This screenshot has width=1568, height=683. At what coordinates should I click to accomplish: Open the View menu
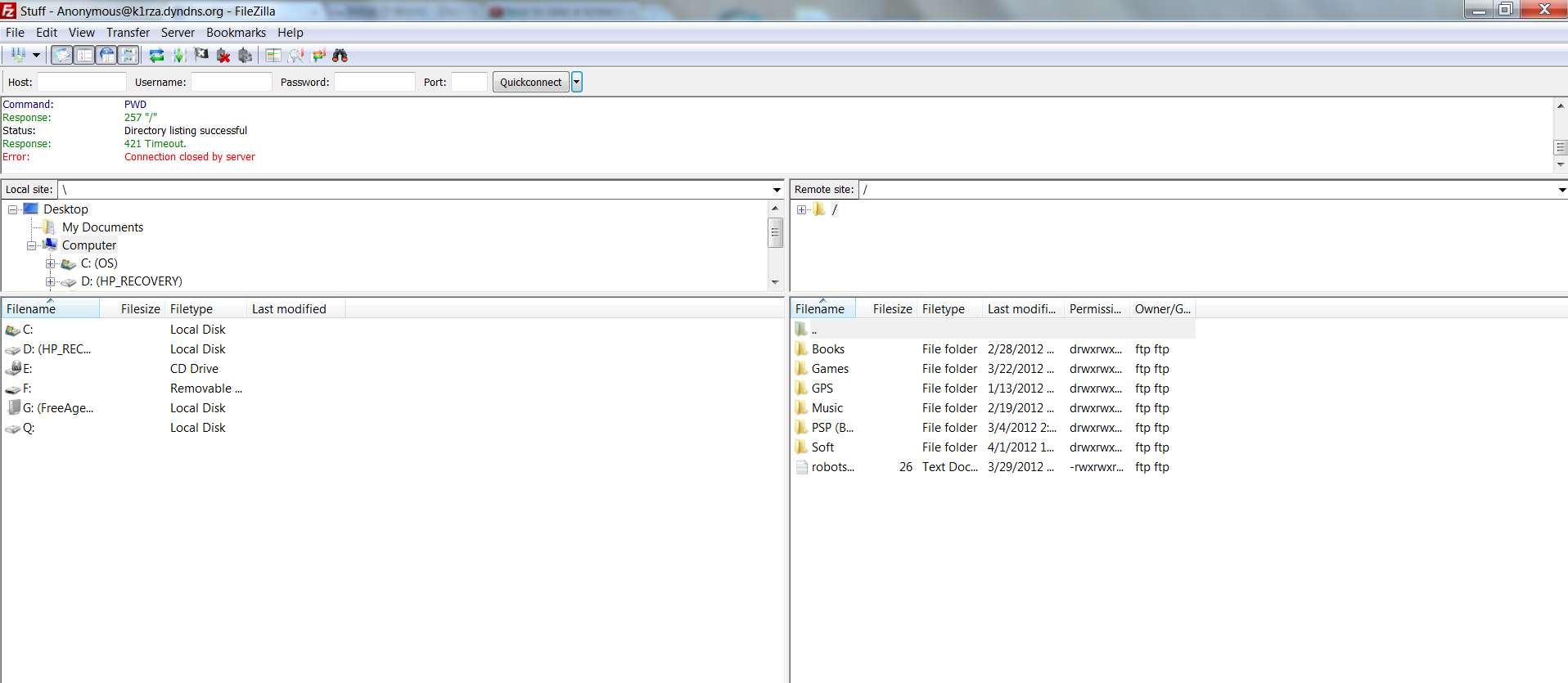pos(82,33)
